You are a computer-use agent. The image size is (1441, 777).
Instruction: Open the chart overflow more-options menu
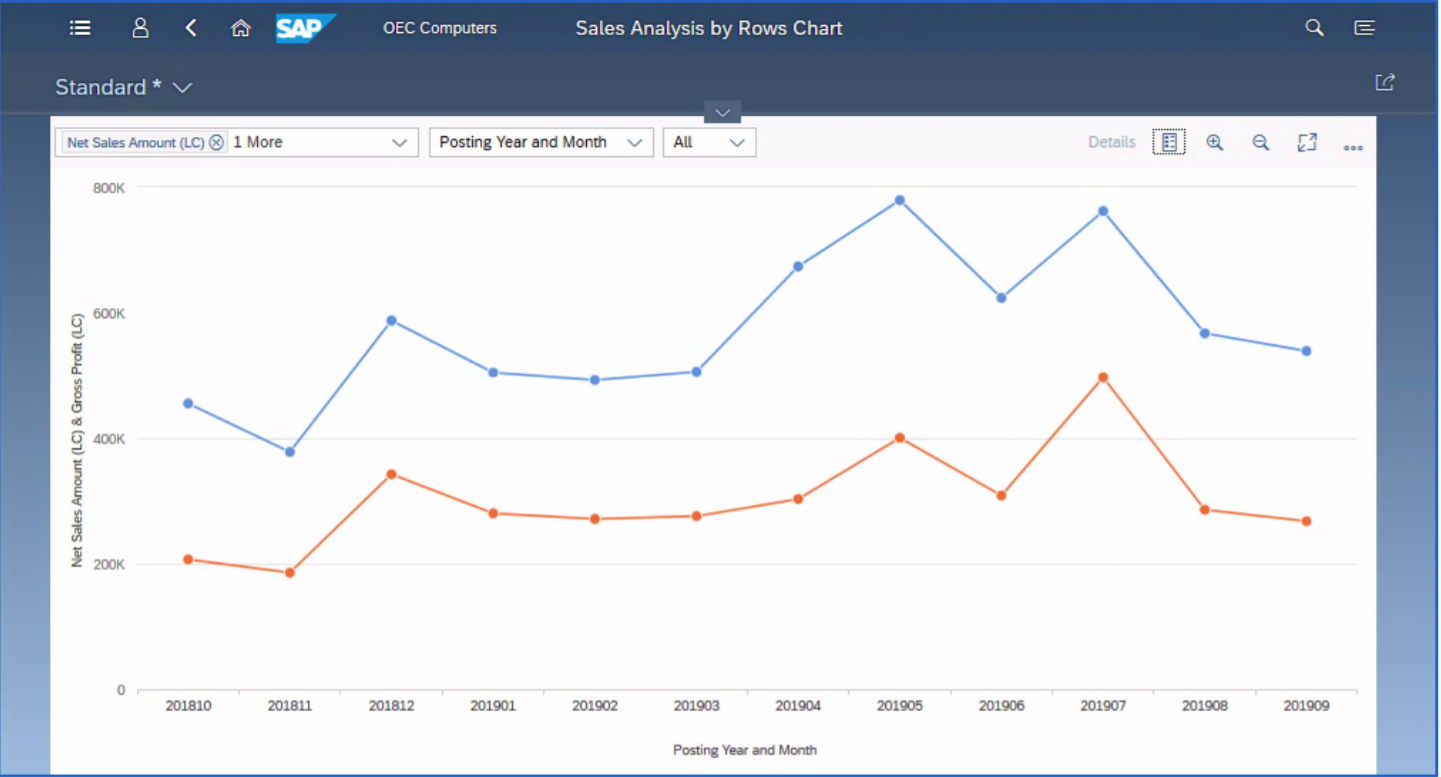pos(1353,147)
